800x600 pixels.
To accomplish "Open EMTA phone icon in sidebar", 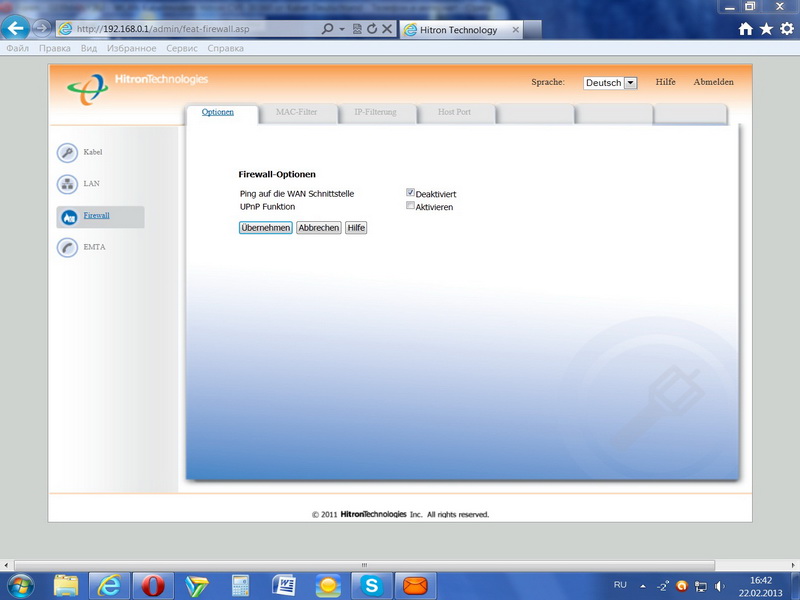I will [67, 248].
